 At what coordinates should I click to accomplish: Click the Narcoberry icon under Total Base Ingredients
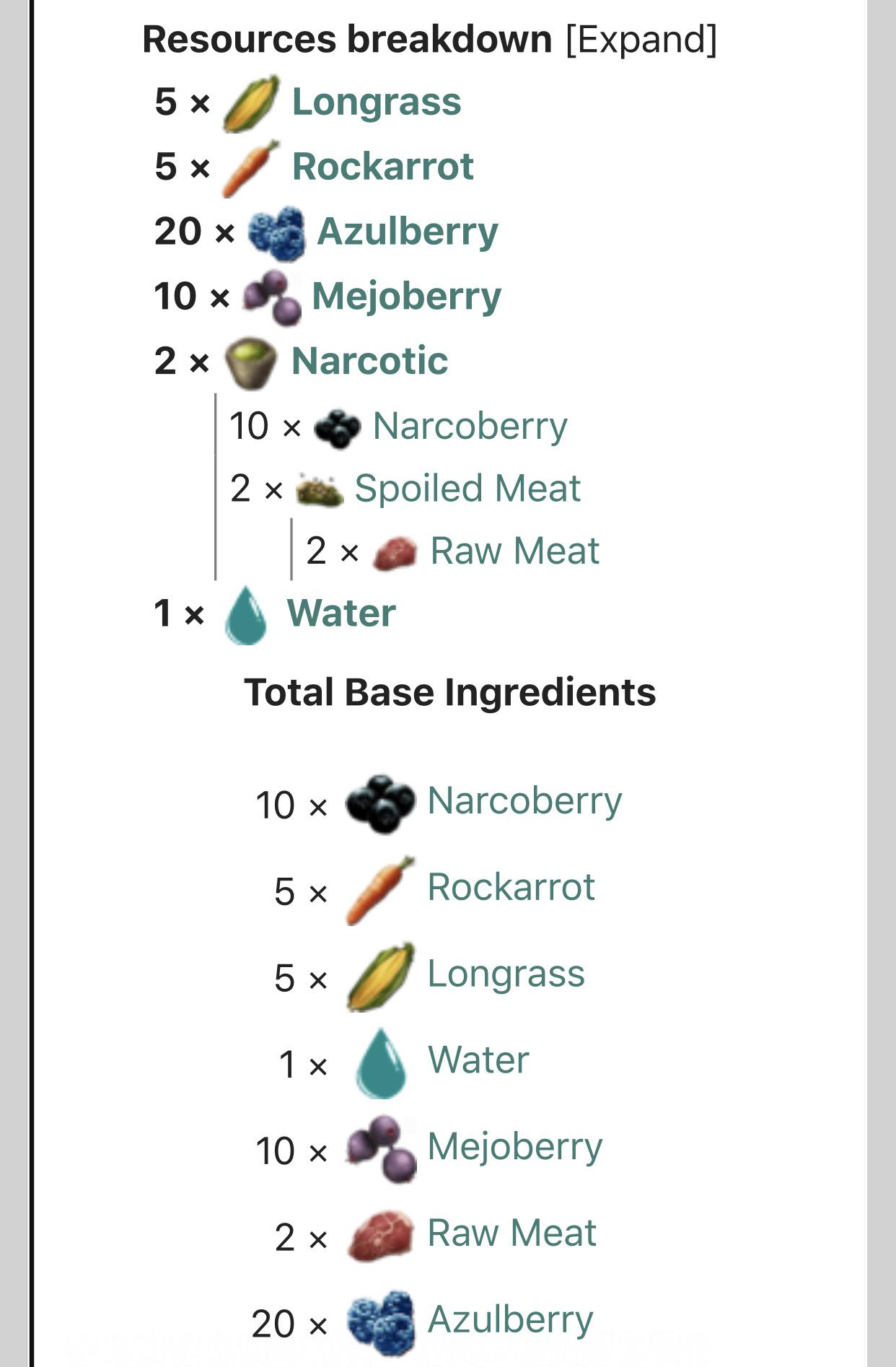click(380, 803)
